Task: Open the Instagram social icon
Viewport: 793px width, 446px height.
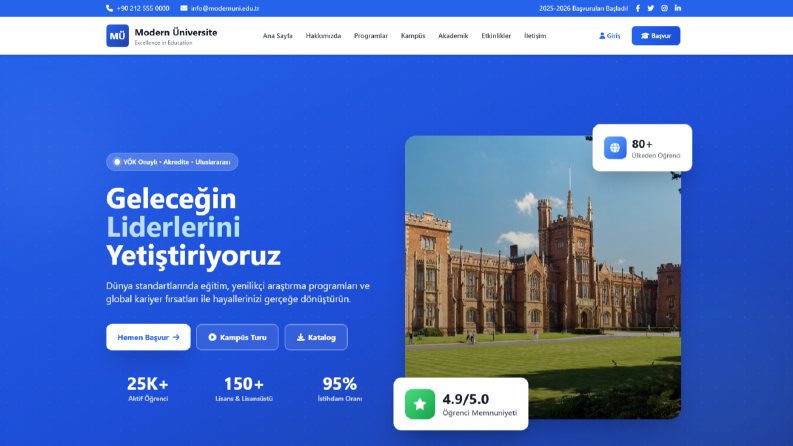Action: (x=664, y=8)
